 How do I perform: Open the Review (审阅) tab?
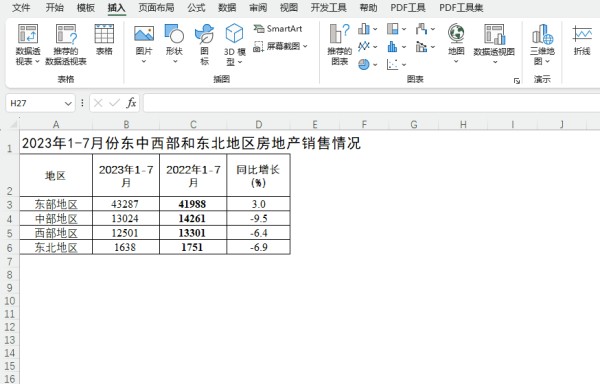[x=258, y=7]
